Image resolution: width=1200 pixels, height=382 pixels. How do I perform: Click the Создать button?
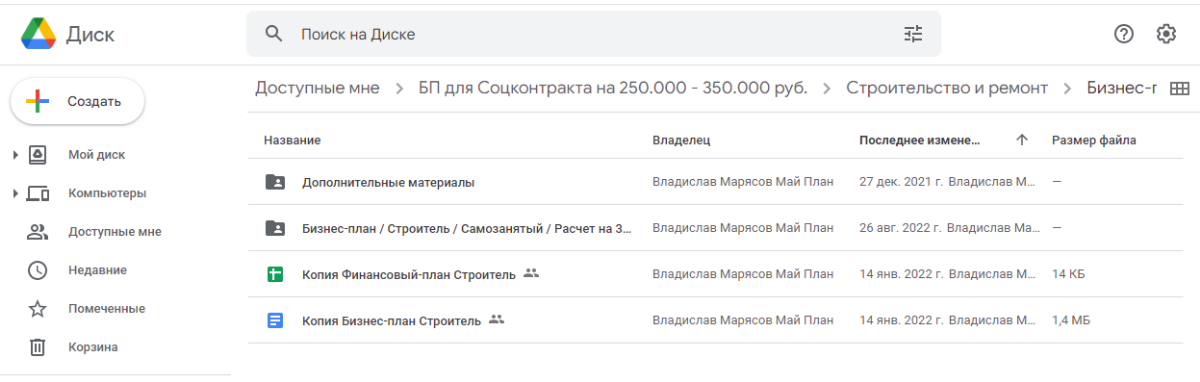[77, 101]
